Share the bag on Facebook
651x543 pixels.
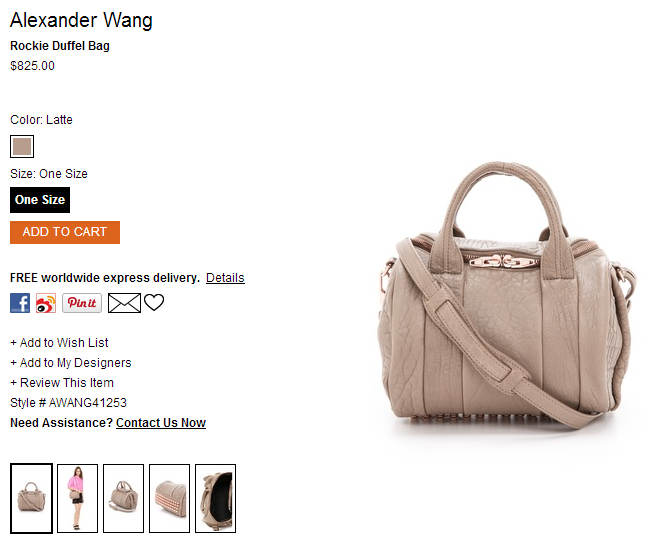coord(20,303)
